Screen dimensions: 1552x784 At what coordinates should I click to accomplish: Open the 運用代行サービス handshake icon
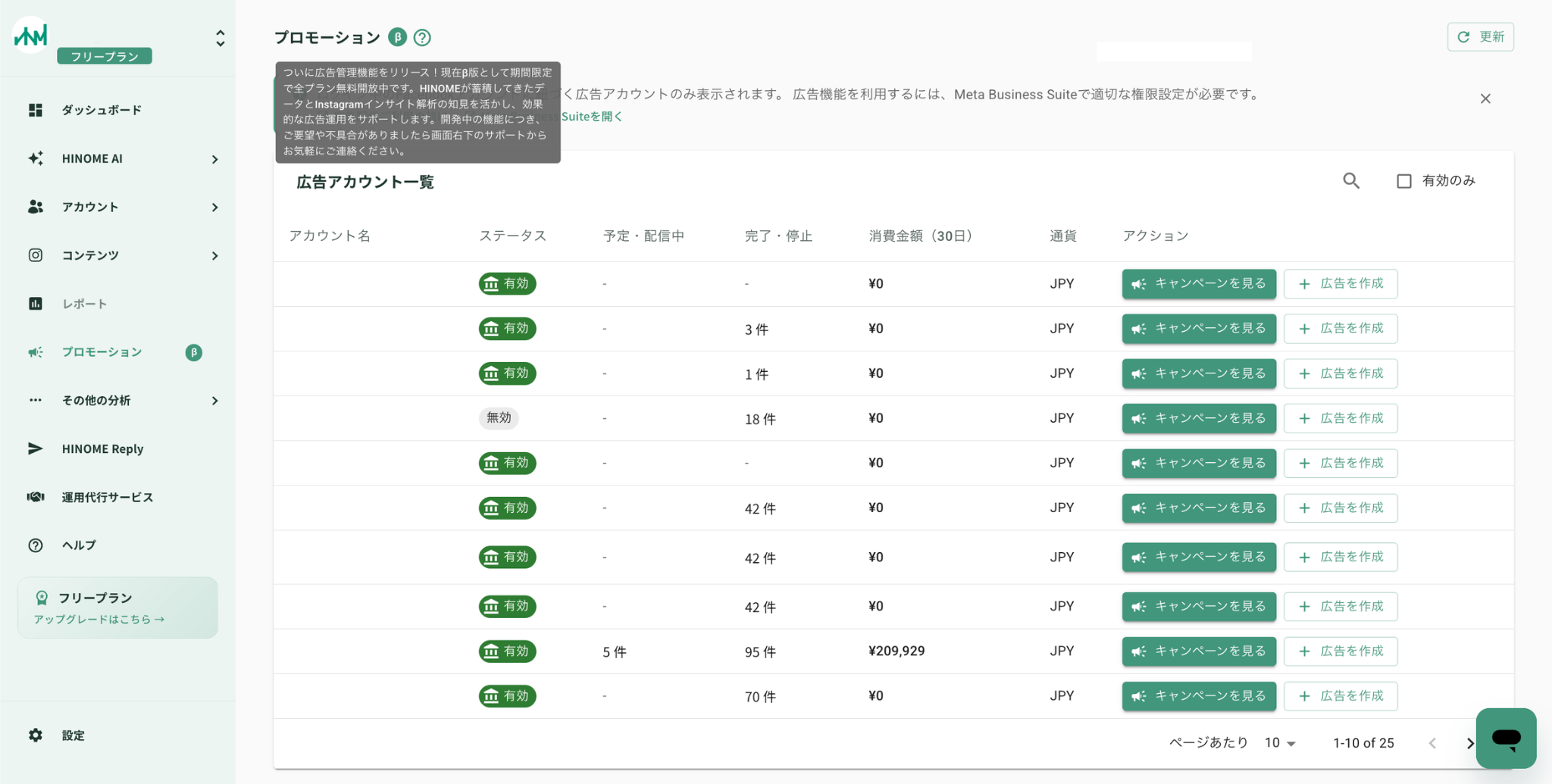[x=36, y=497]
